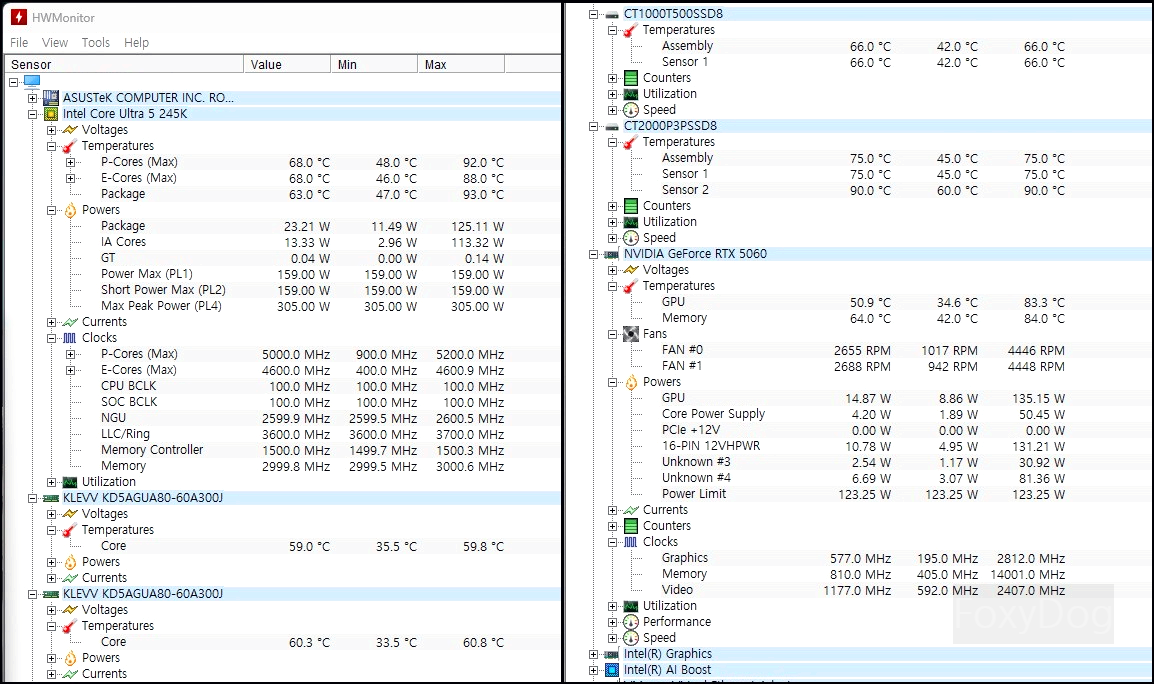The width and height of the screenshot is (1154, 684).
Task: Click the CPU Powers flame icon
Action: [70, 210]
